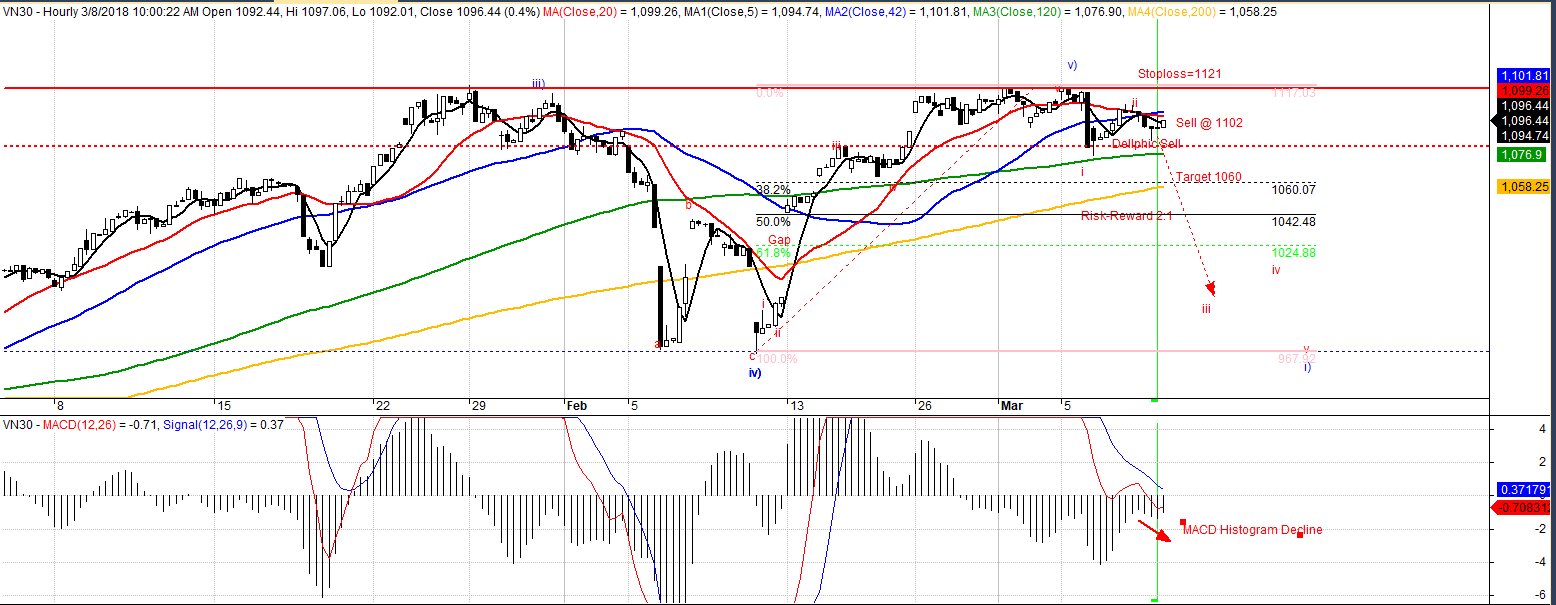This screenshot has height=605, width=1556.
Task: Click the red Gap annotation
Action: click(779, 240)
